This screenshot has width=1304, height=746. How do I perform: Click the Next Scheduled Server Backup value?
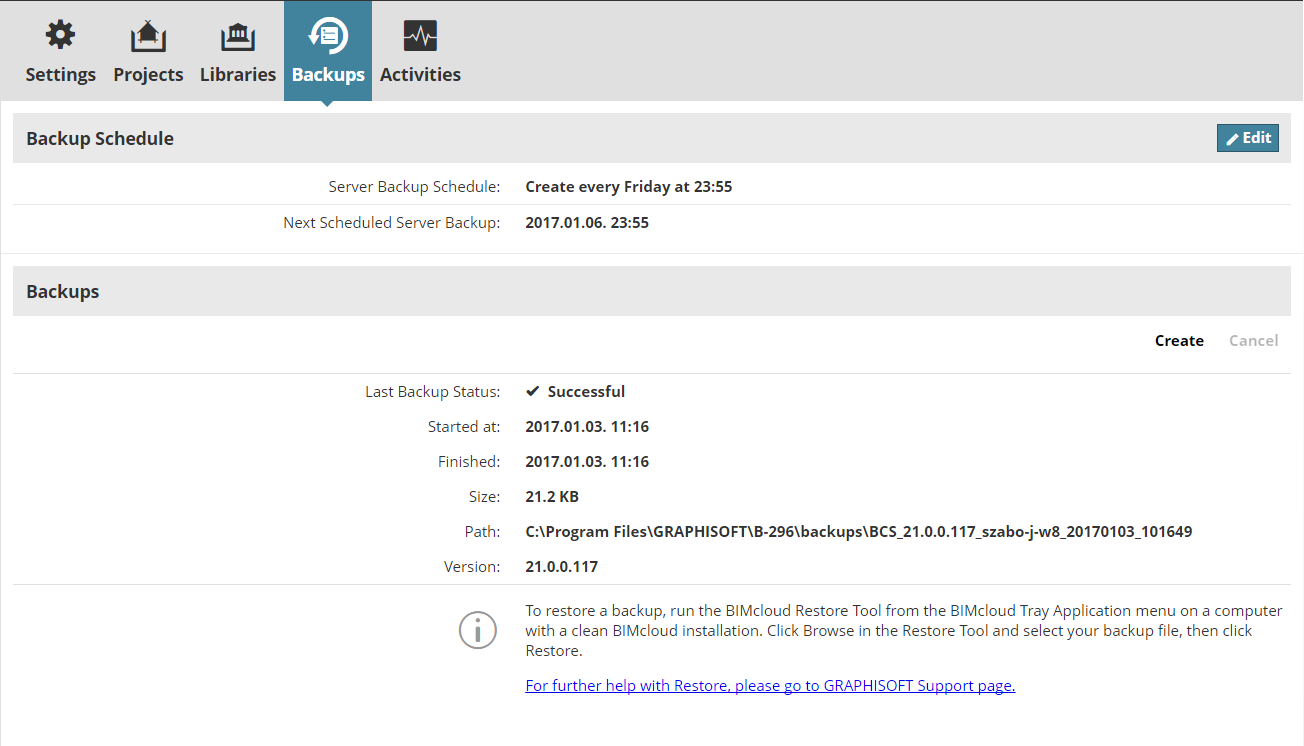click(587, 222)
